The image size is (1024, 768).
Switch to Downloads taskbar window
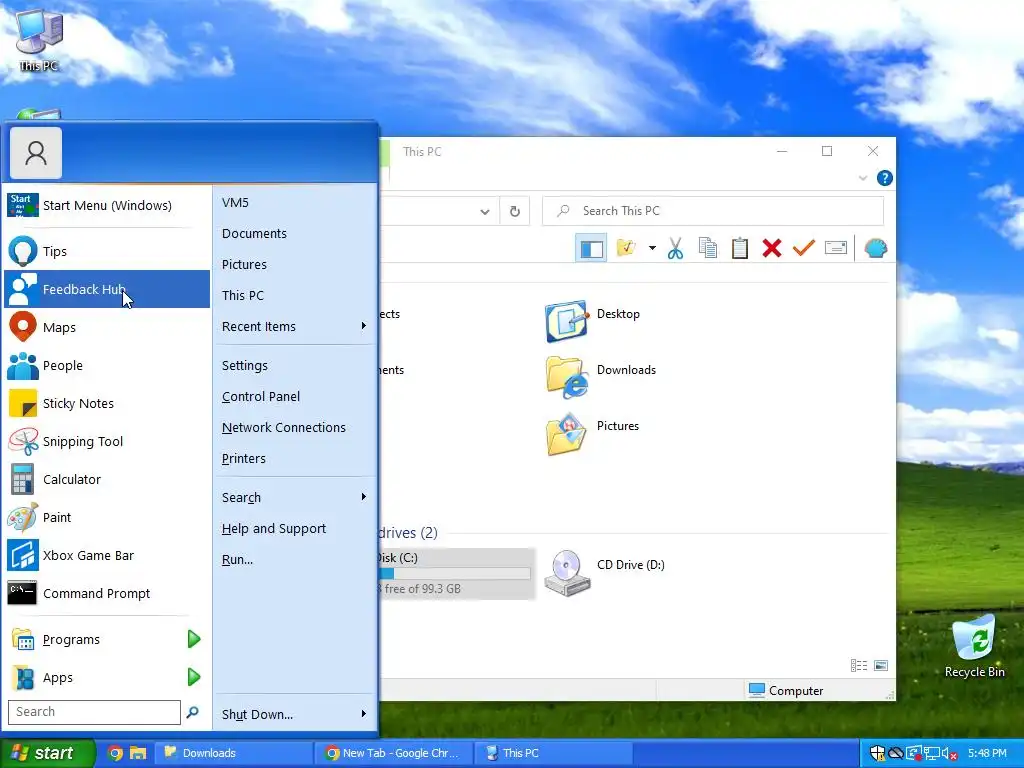click(x=234, y=753)
